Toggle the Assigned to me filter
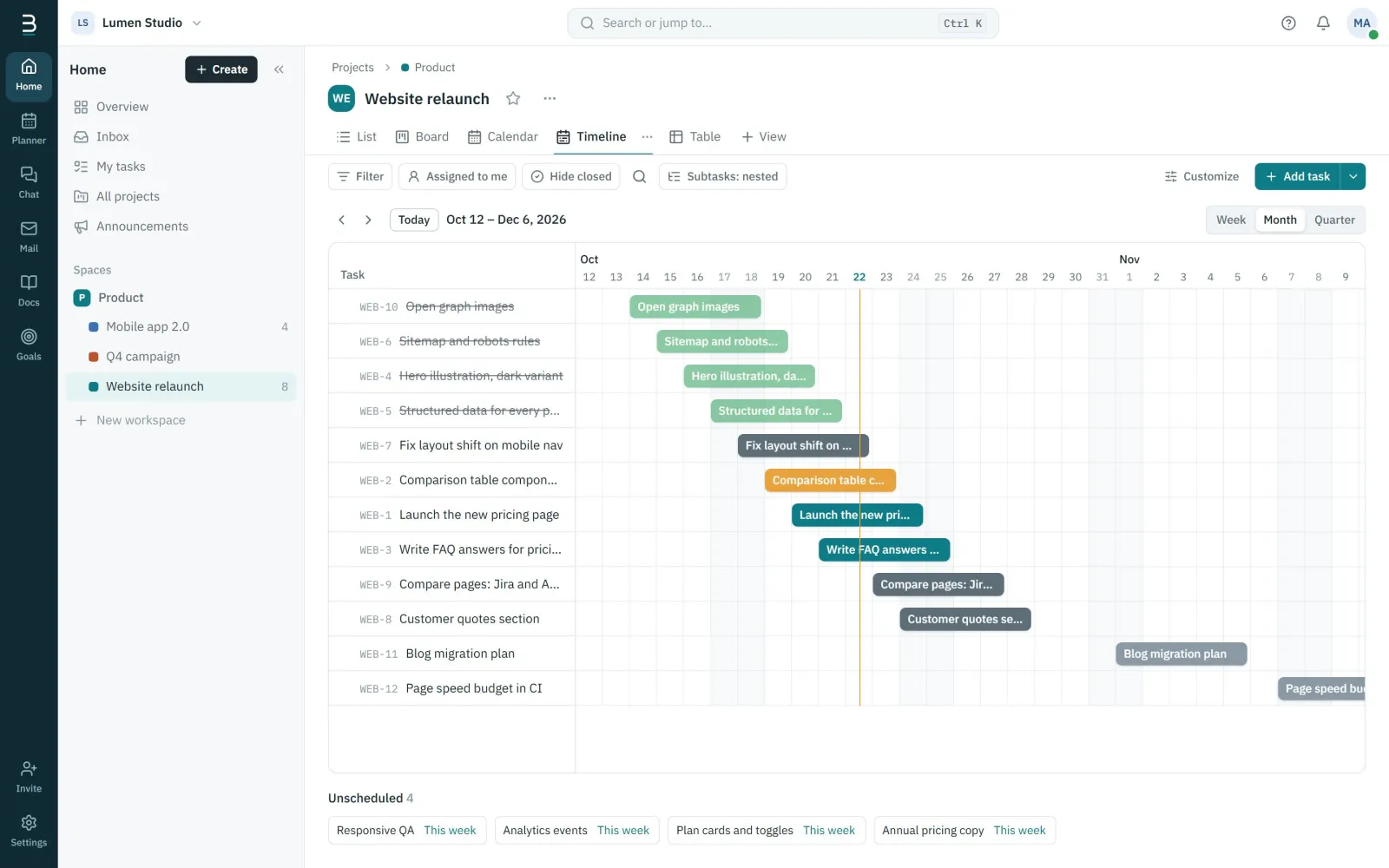Image resolution: width=1389 pixels, height=868 pixels. click(458, 176)
